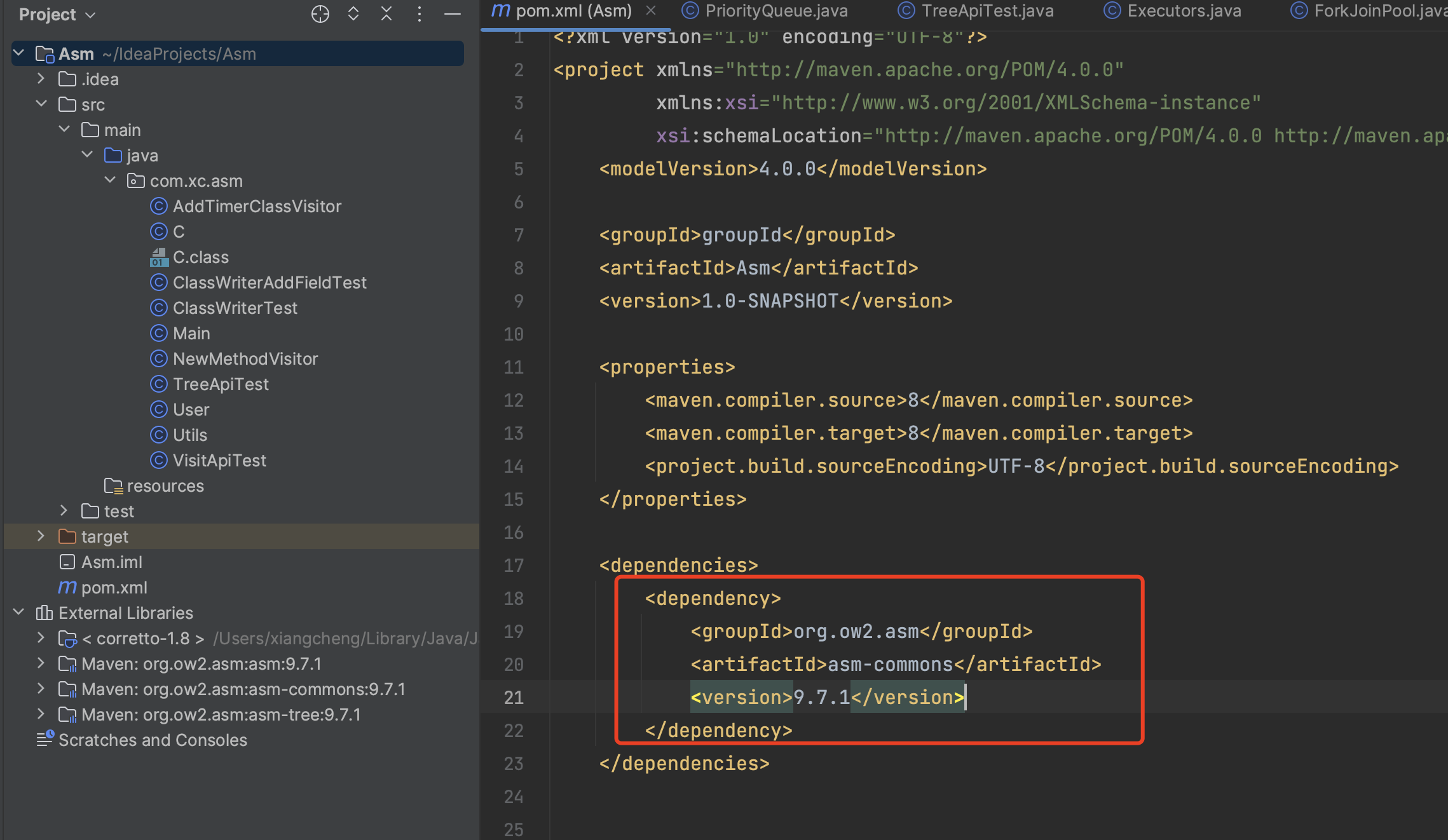
Task: Click the XMLSchema-instance URL in editor
Action: tap(1016, 103)
